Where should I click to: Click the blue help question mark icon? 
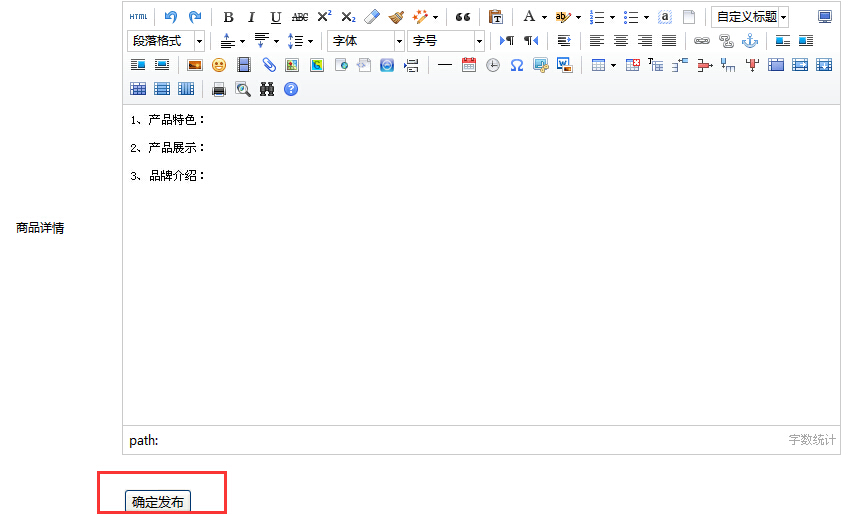(x=291, y=89)
